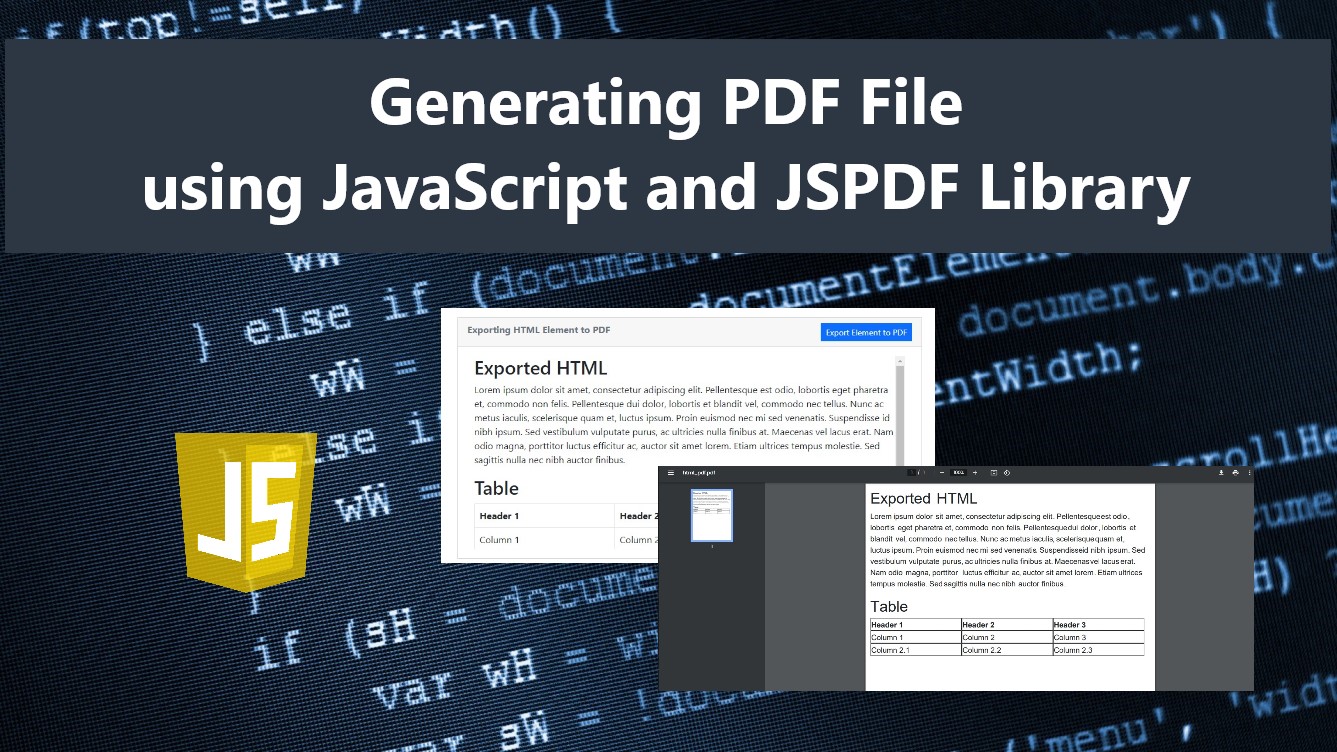Click the 100% zoom level display
1337x752 pixels.
956,472
